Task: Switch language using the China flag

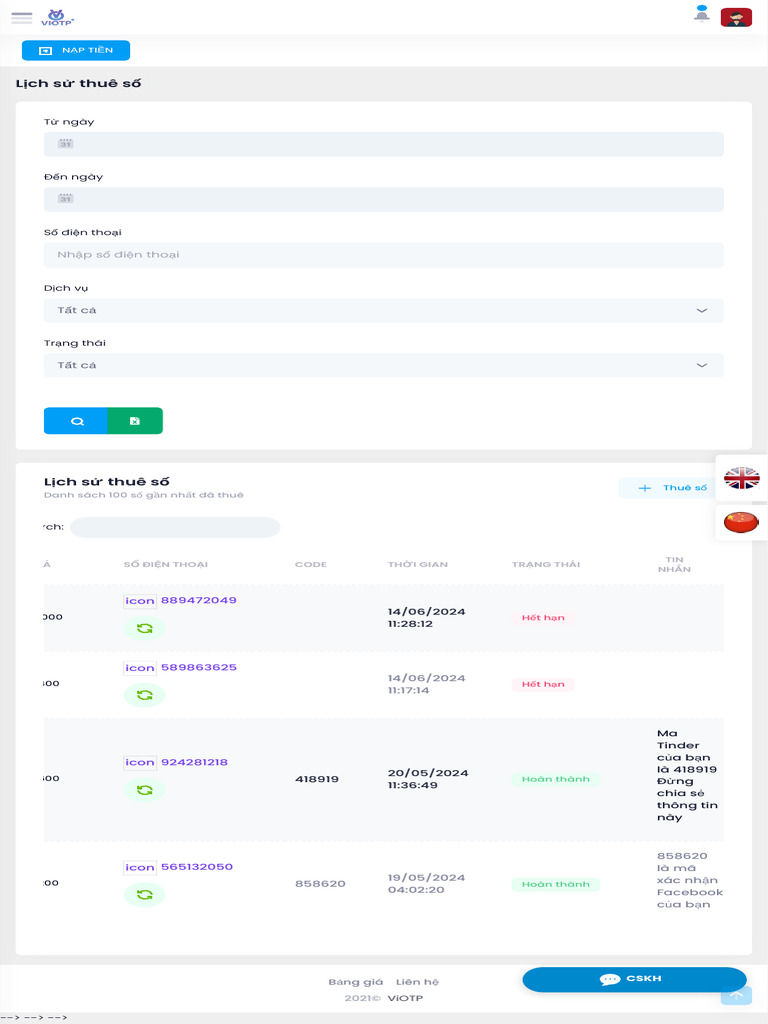Action: [x=741, y=521]
